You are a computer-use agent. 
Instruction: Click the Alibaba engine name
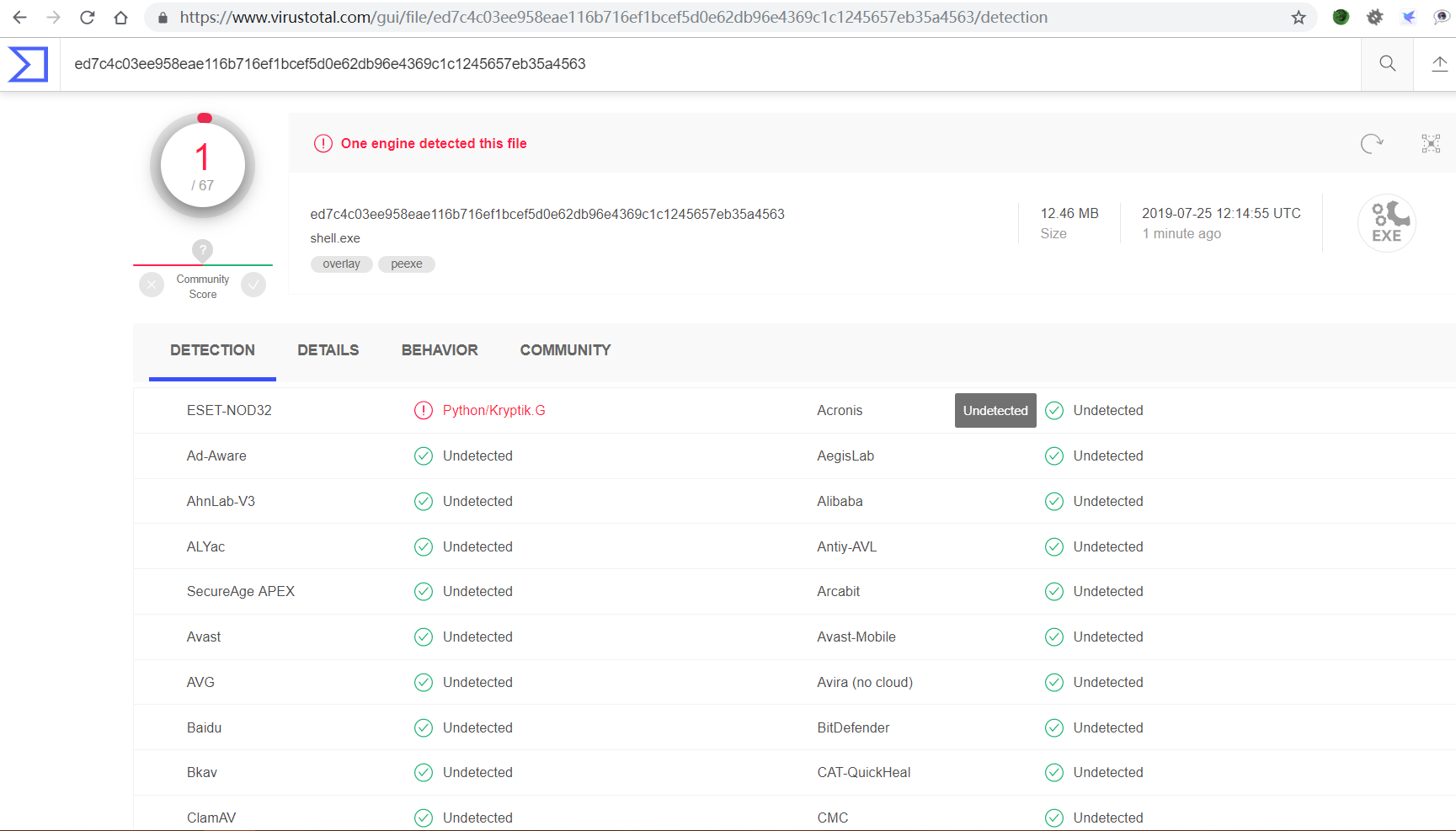click(x=840, y=501)
